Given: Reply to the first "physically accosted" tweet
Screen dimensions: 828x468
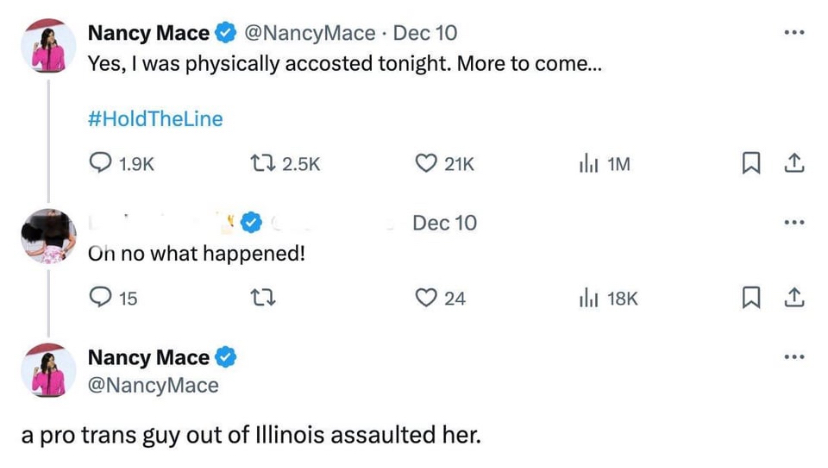Looking at the screenshot, I should point(101,164).
